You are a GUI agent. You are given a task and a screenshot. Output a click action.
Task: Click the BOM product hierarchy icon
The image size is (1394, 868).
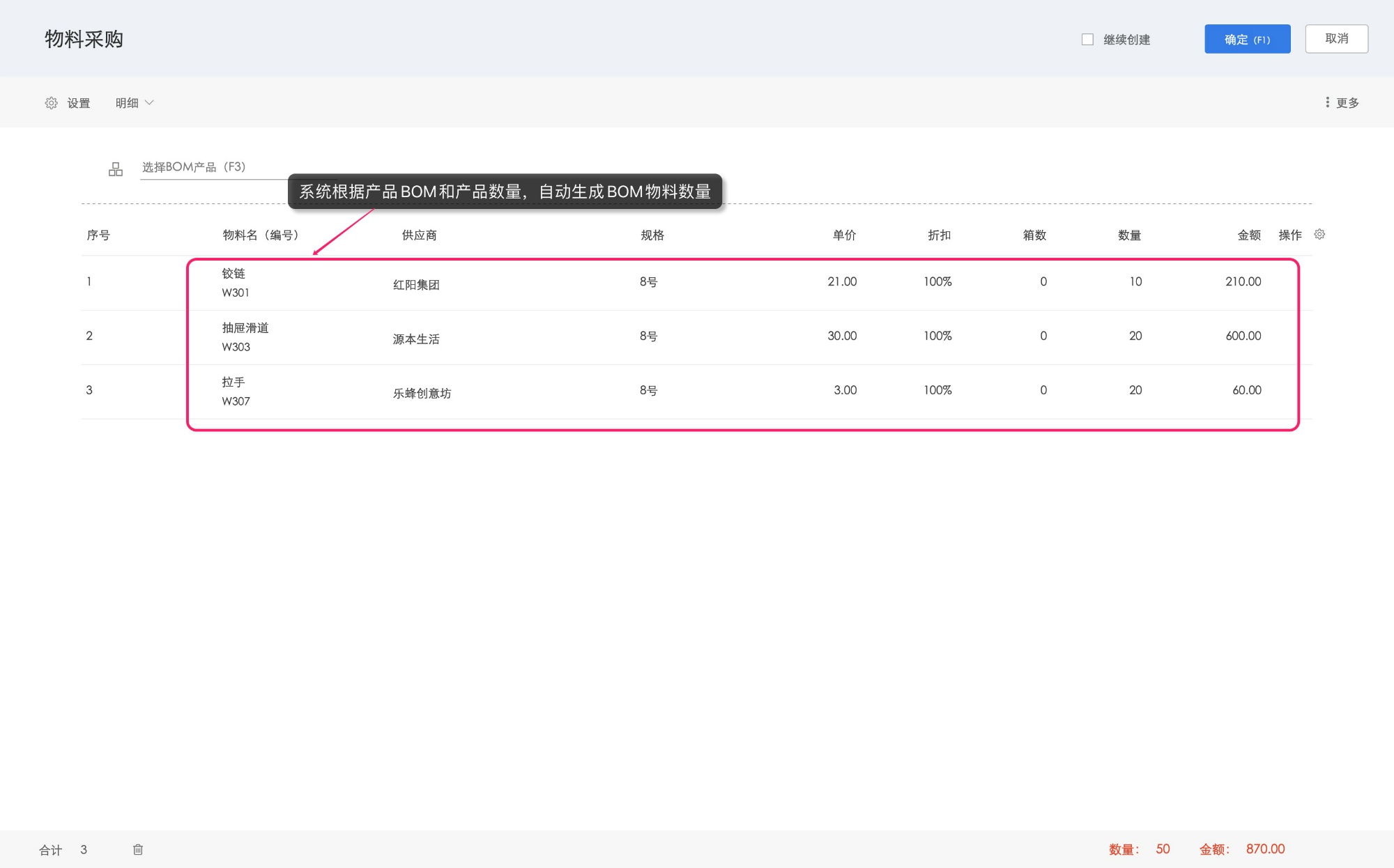(x=116, y=169)
